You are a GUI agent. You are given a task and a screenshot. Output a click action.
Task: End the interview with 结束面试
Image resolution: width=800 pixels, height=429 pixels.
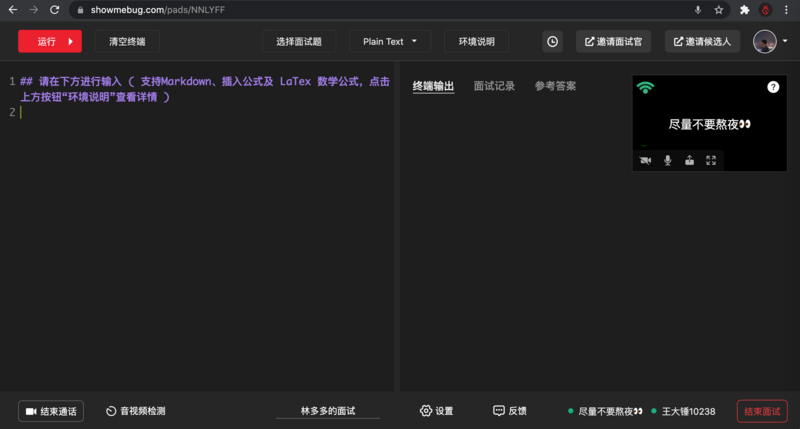click(x=762, y=411)
